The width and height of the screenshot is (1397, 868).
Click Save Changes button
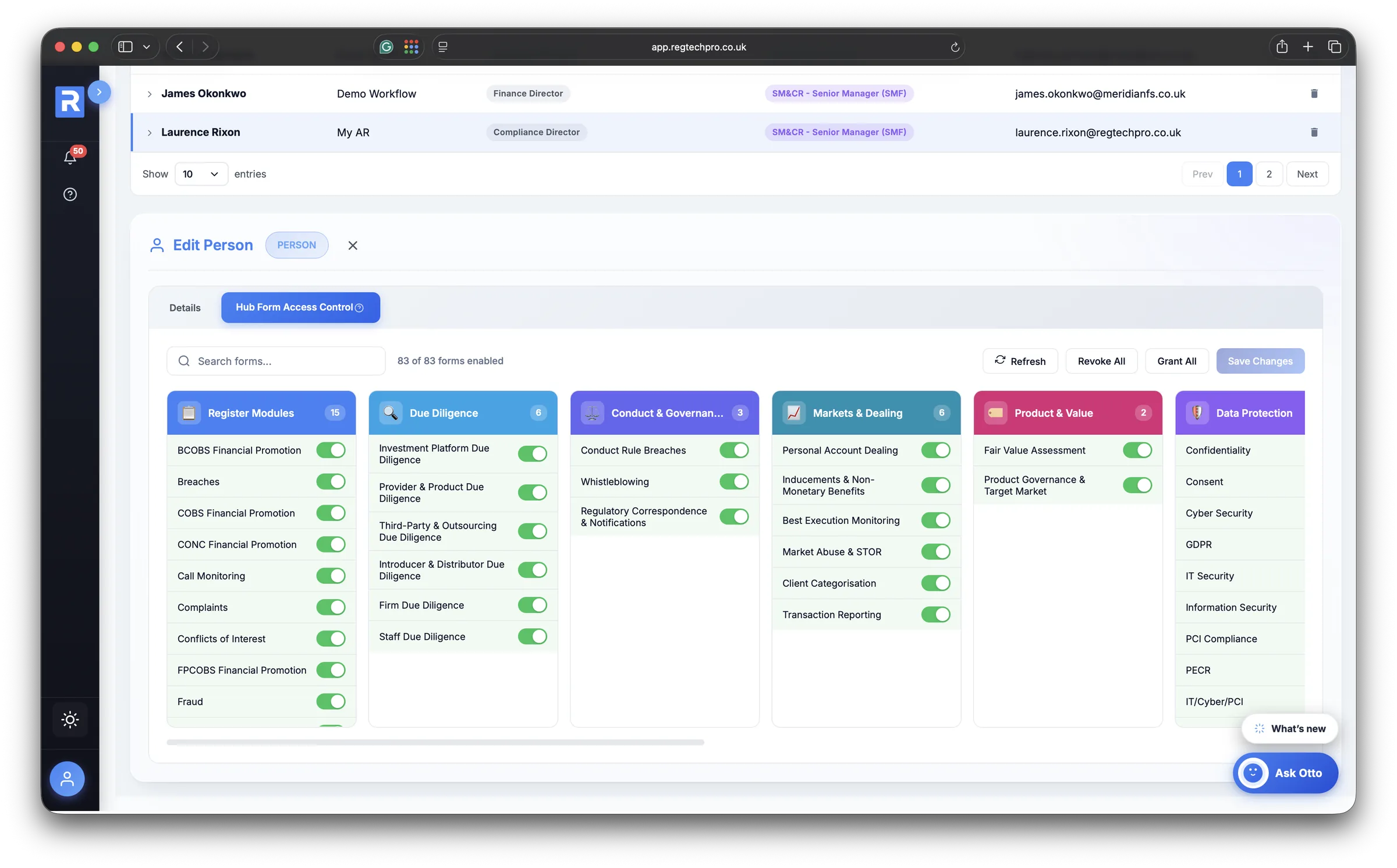pos(1260,361)
